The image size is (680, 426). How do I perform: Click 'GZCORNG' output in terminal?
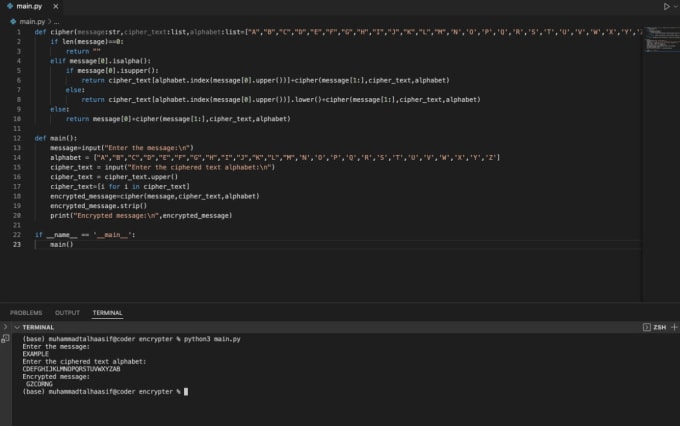(39, 384)
